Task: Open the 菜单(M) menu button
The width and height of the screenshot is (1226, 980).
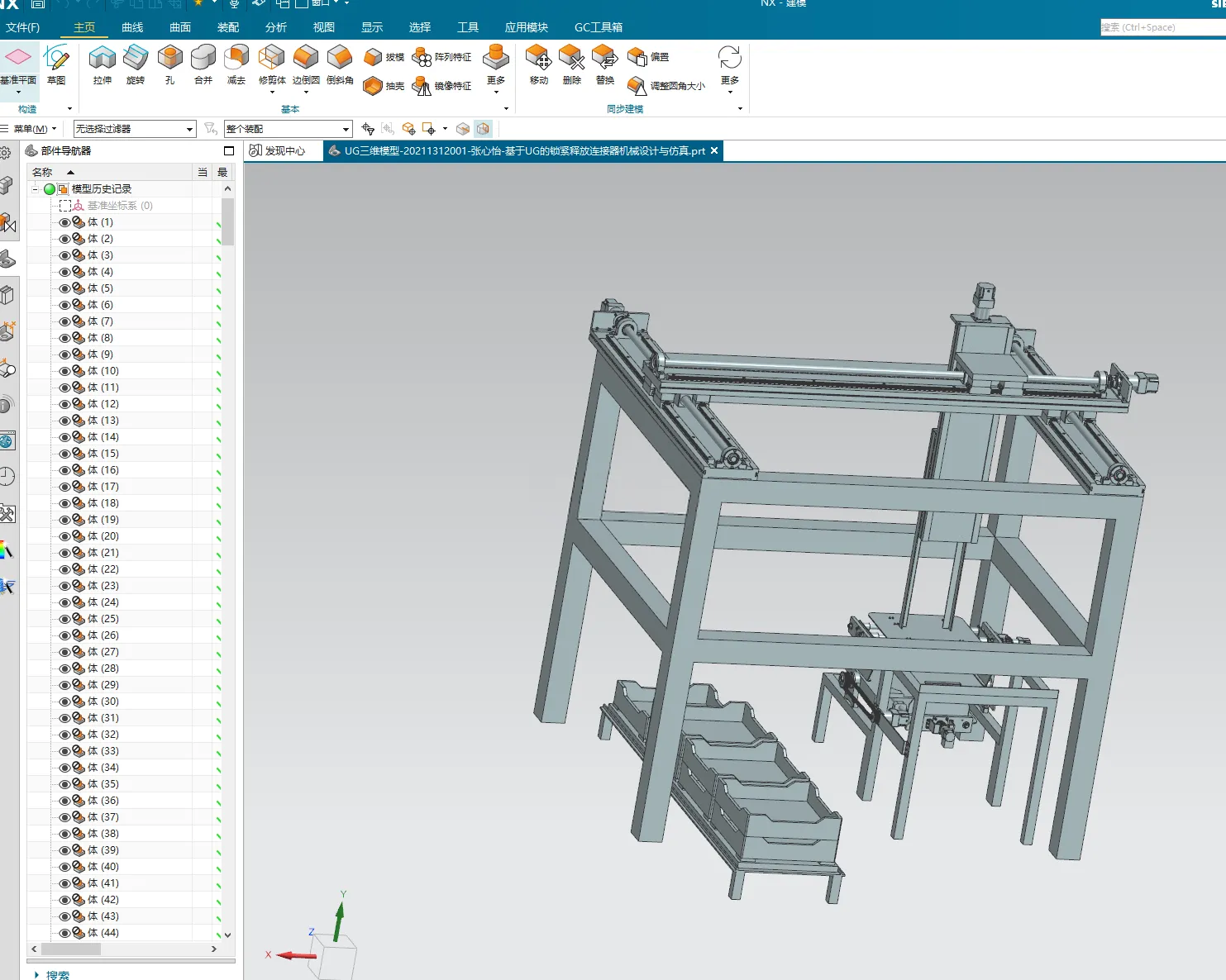Action: pos(31,129)
